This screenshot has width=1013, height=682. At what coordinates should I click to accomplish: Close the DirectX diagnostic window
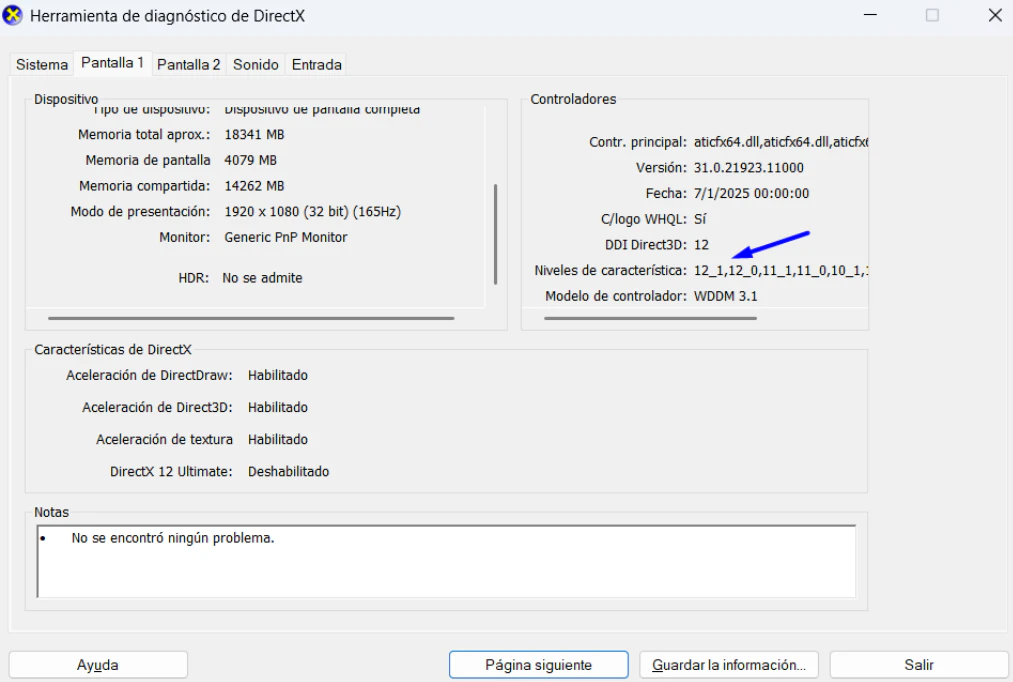tap(994, 17)
